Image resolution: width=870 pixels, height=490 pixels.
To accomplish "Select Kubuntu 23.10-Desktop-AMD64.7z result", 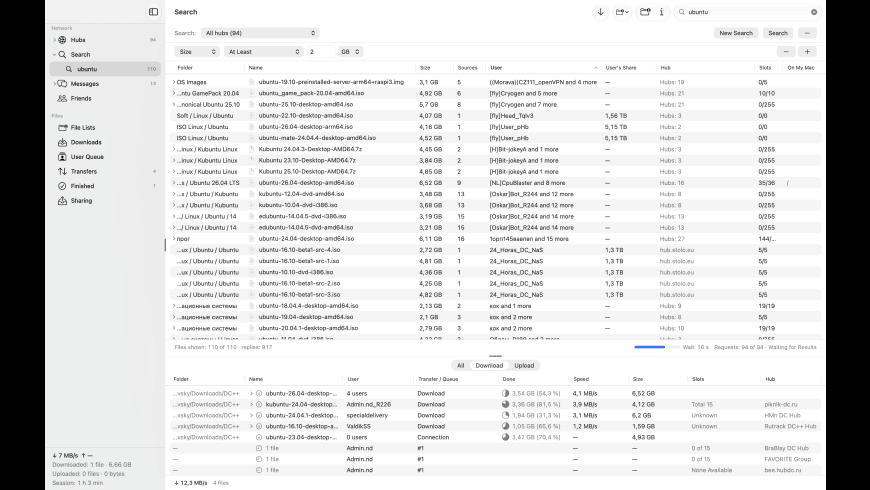I will pyautogui.click(x=307, y=160).
